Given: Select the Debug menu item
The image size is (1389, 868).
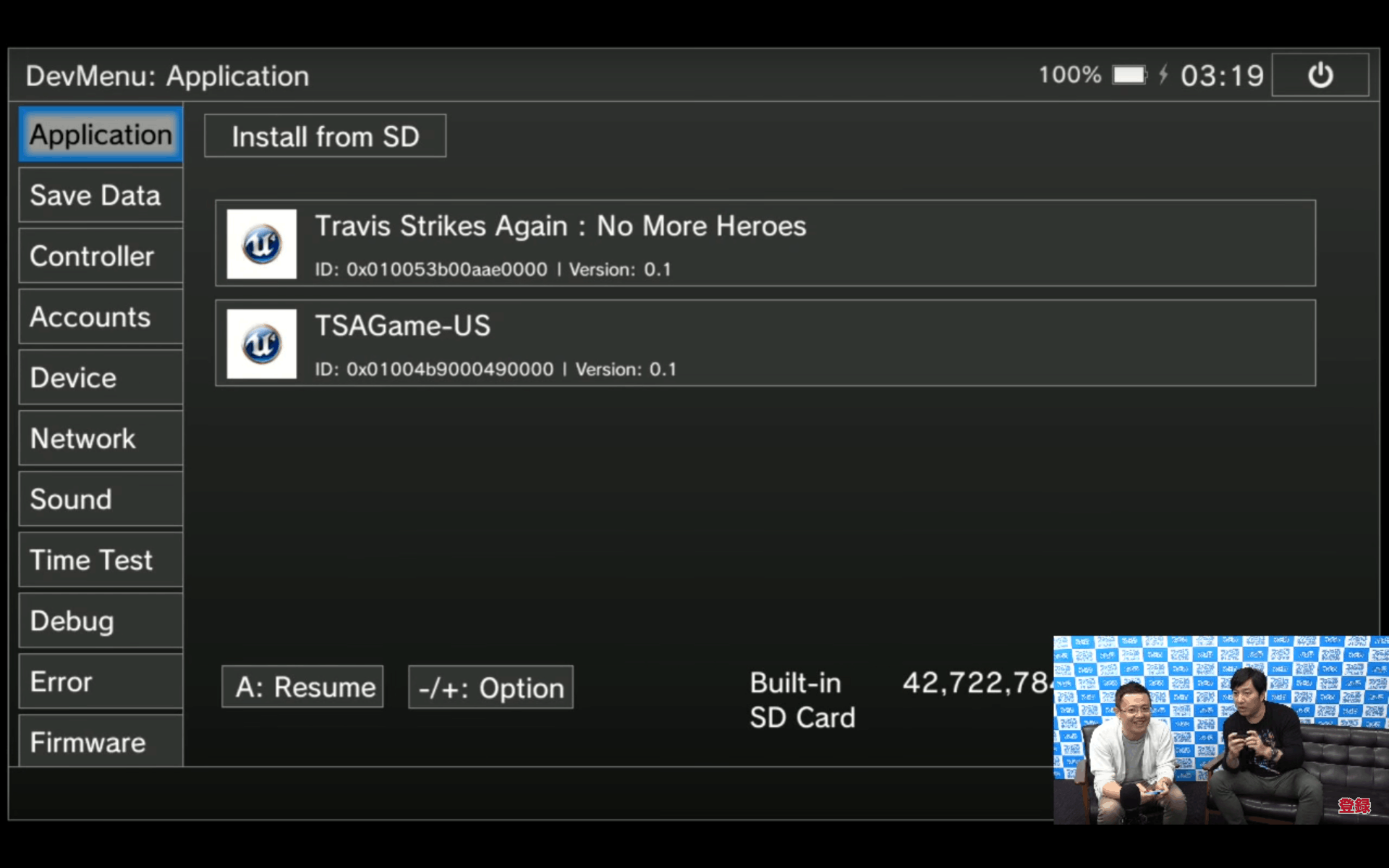Looking at the screenshot, I should pos(101,621).
